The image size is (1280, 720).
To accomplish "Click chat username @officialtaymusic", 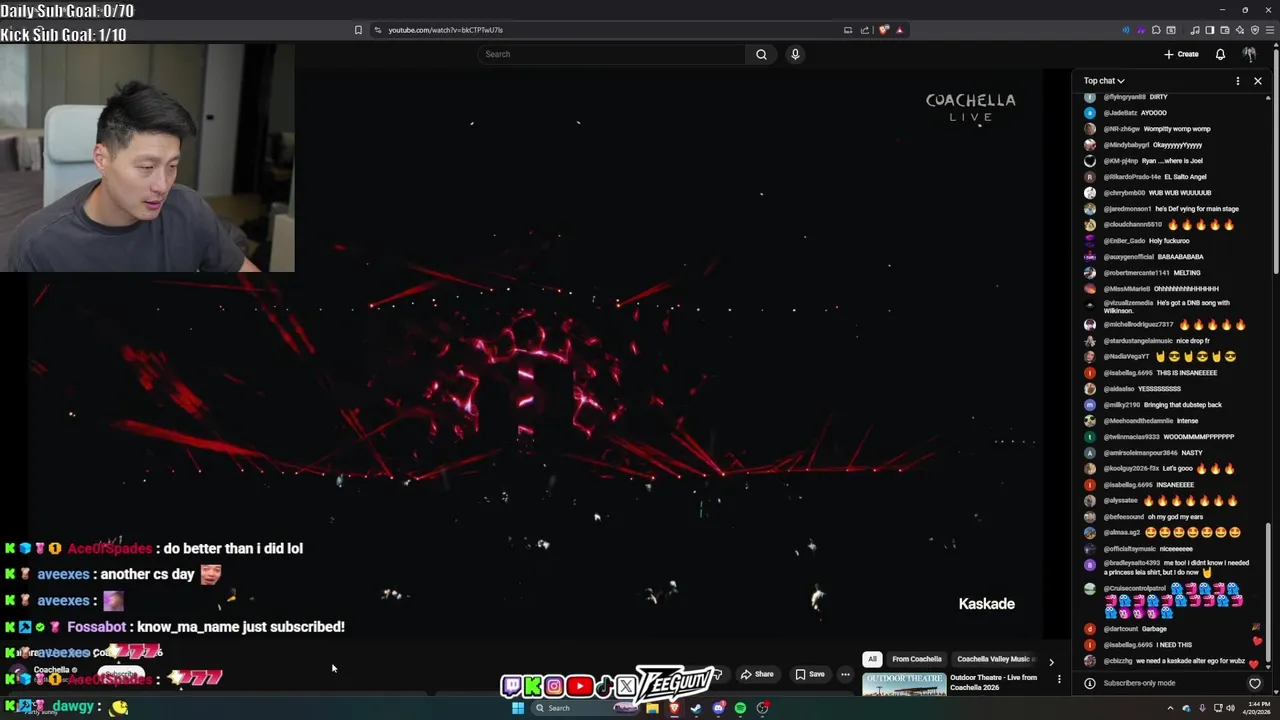I will click(1130, 549).
